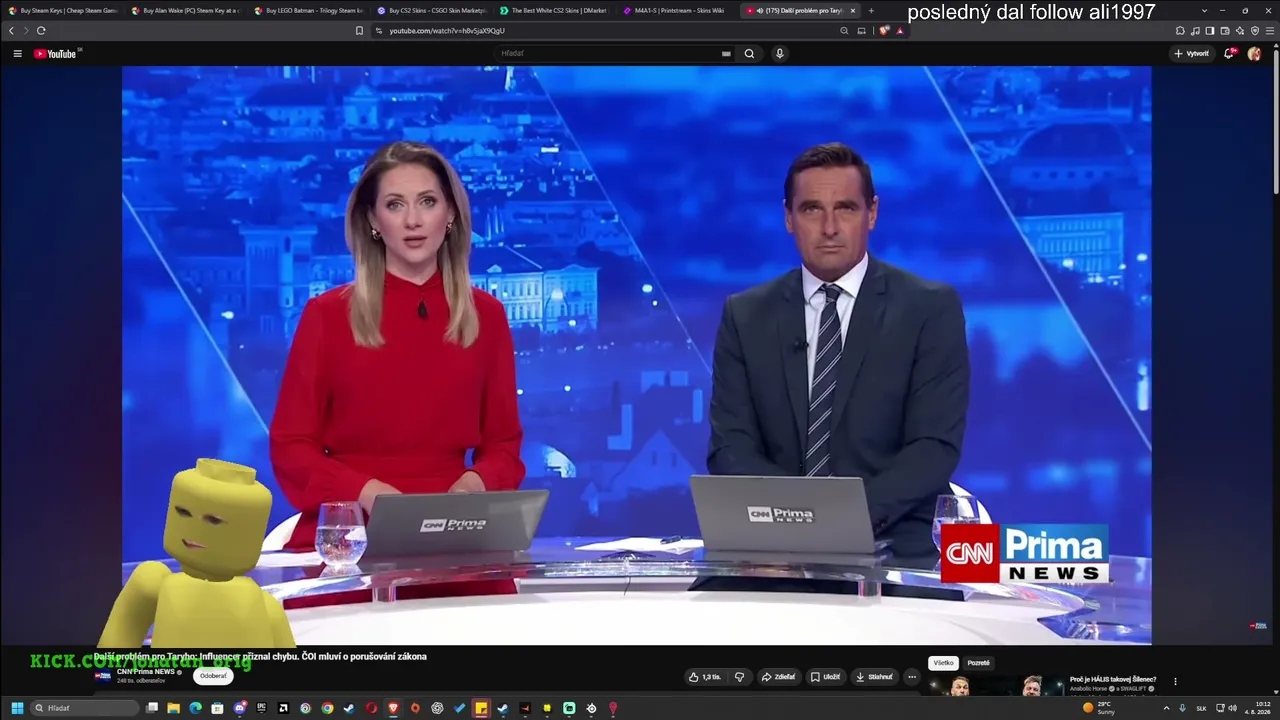
Task: Click the page vertical scrollbar
Action: click(x=1276, y=120)
